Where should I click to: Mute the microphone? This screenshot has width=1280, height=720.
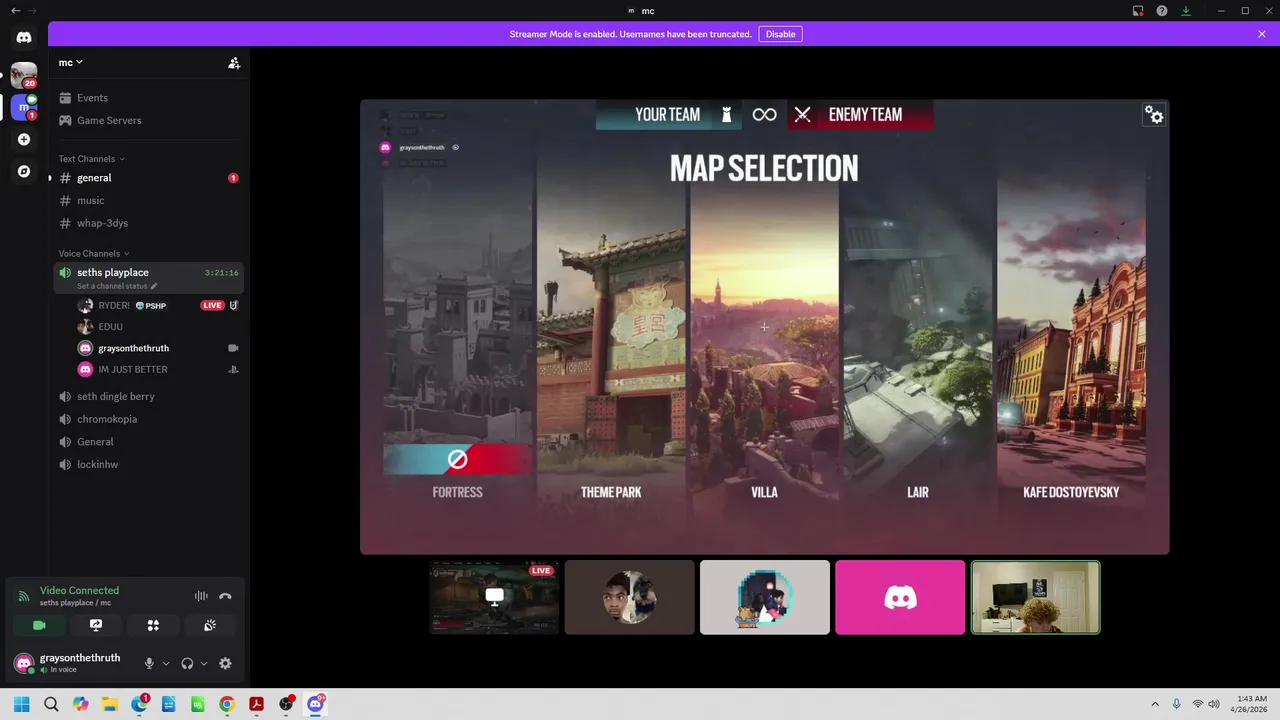(149, 663)
